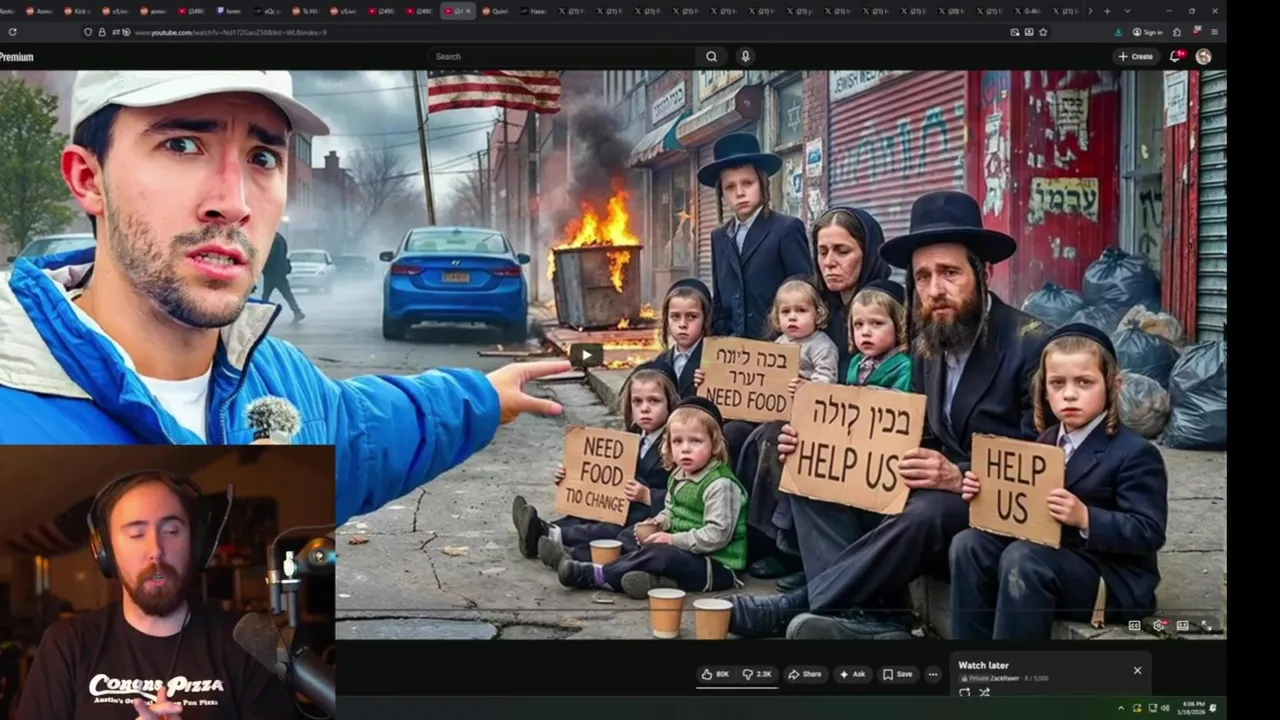The width and height of the screenshot is (1280, 720).
Task: Click the tracking protection shield icon
Action: [x=88, y=32]
